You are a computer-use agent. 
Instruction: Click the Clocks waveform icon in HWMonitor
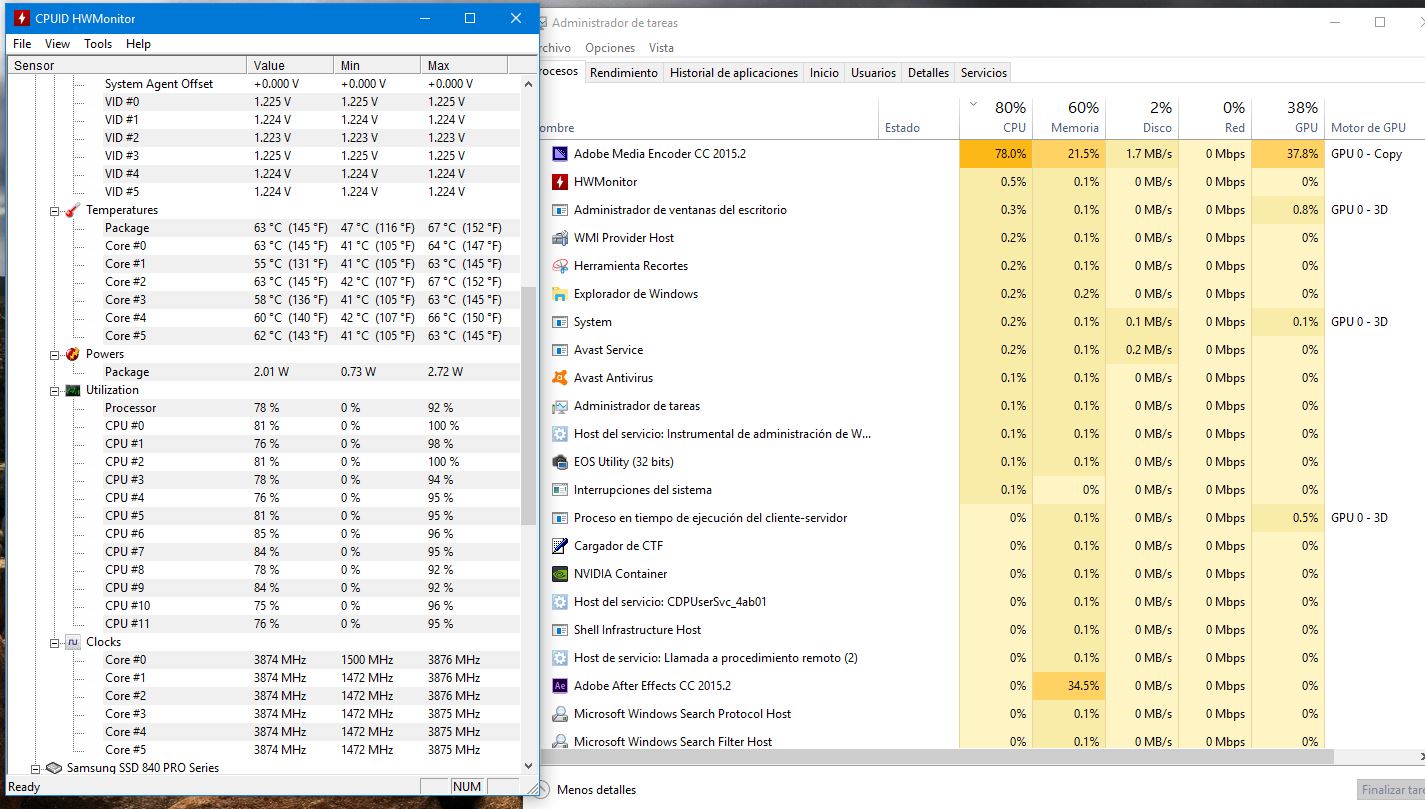[73, 642]
